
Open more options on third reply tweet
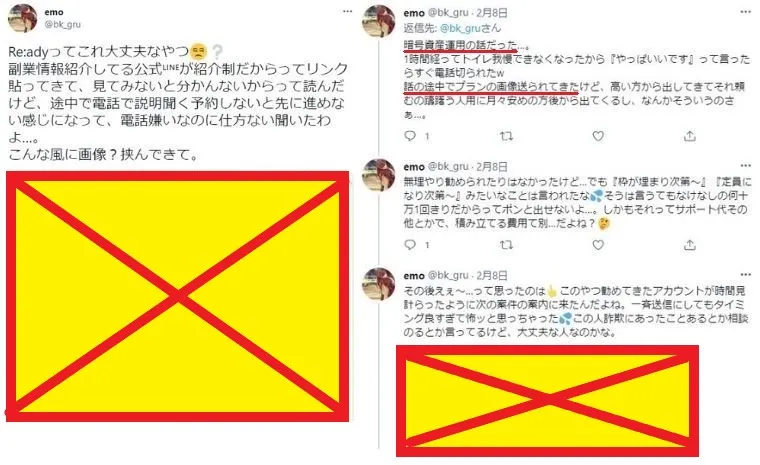click(745, 274)
